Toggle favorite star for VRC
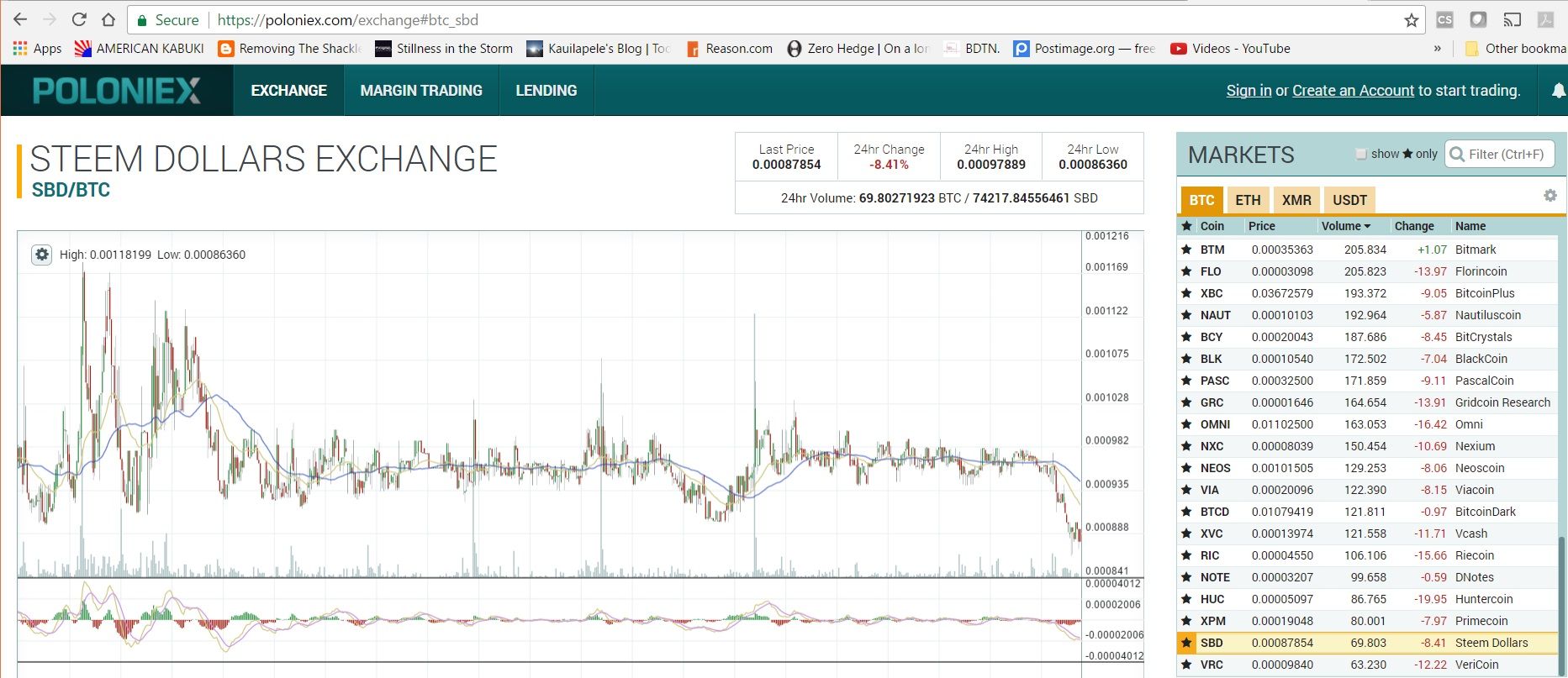 [x=1186, y=665]
